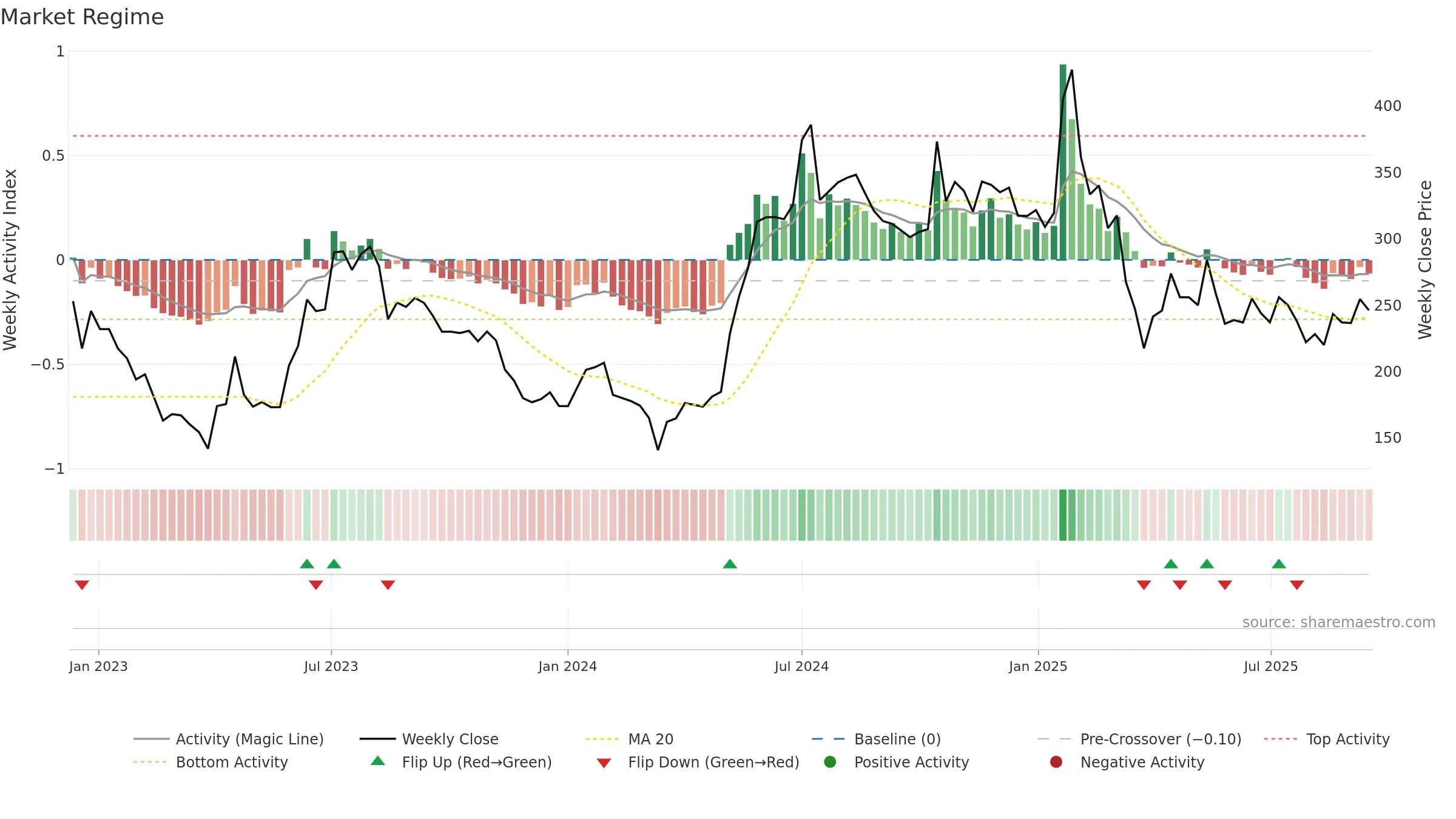
Task: Click the Jul 2025 x-axis label
Action: click(1270, 667)
